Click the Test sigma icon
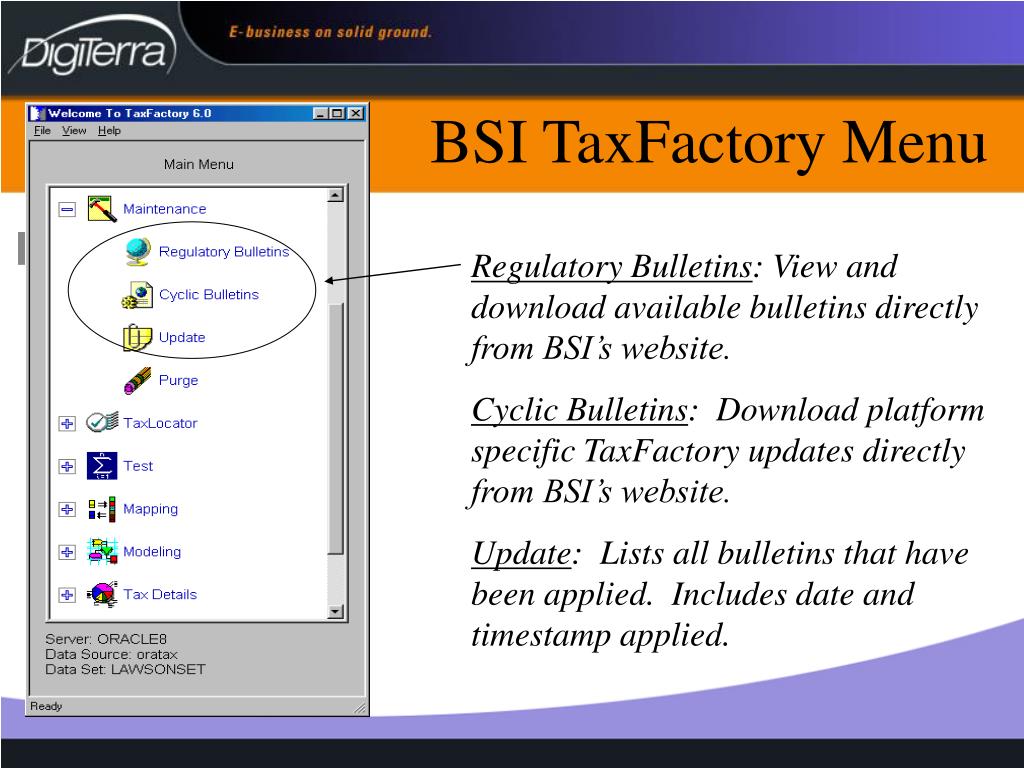Image resolution: width=1024 pixels, height=768 pixels. [102, 466]
